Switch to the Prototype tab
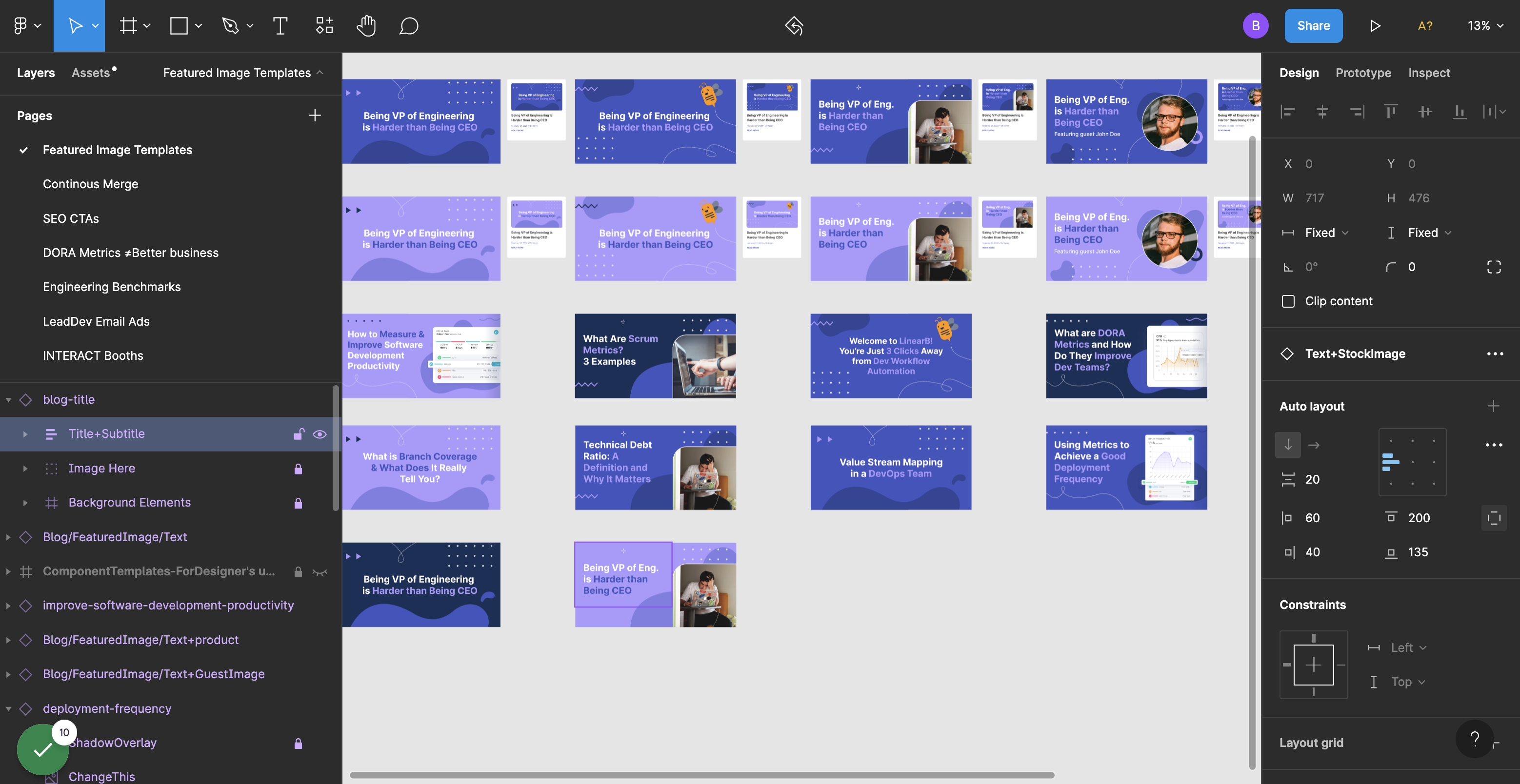The height and width of the screenshot is (784, 1520). (x=1363, y=73)
